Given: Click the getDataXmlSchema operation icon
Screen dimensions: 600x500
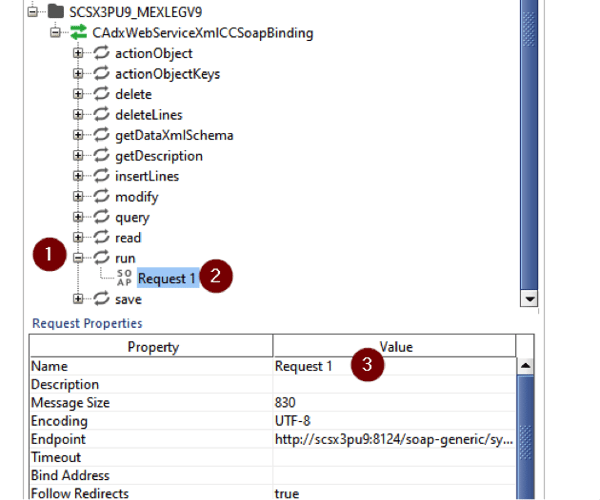Looking at the screenshot, I should pos(101,135).
